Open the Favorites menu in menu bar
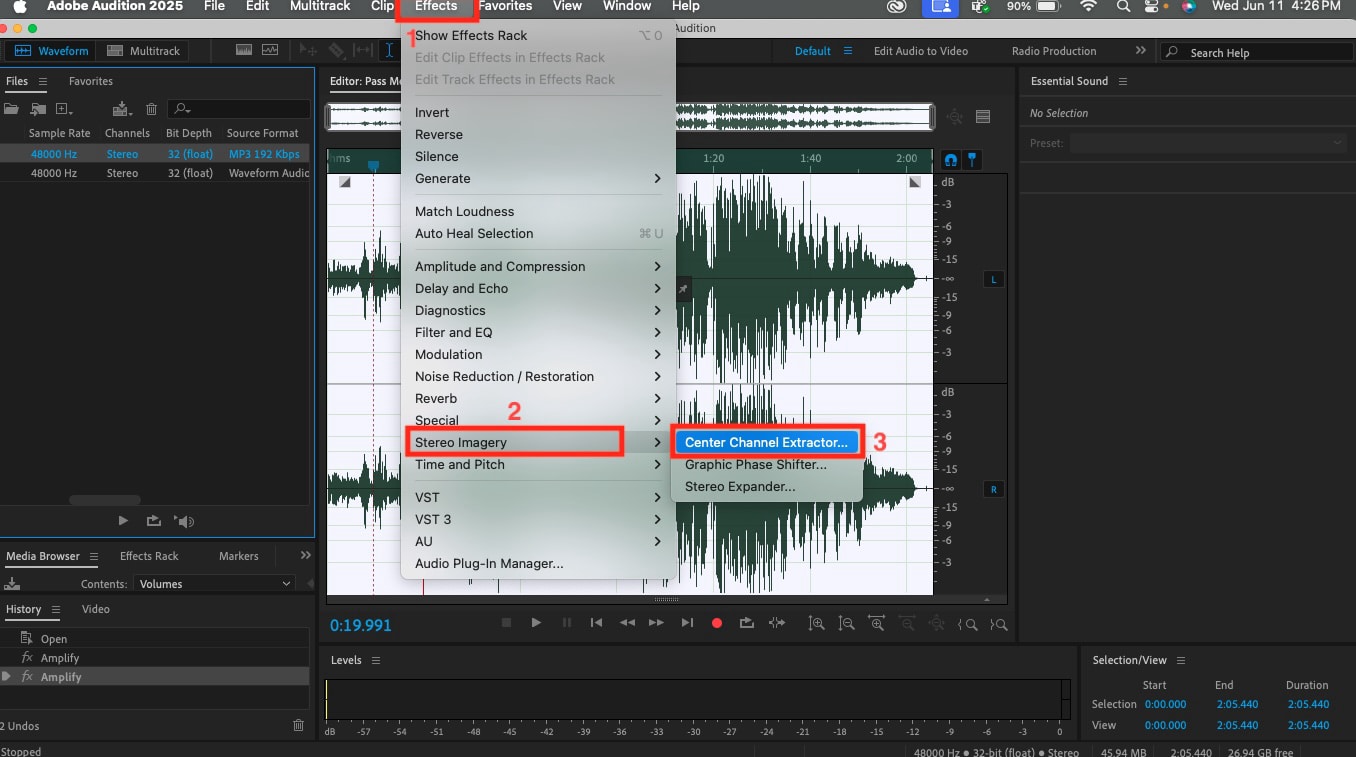 (x=505, y=6)
